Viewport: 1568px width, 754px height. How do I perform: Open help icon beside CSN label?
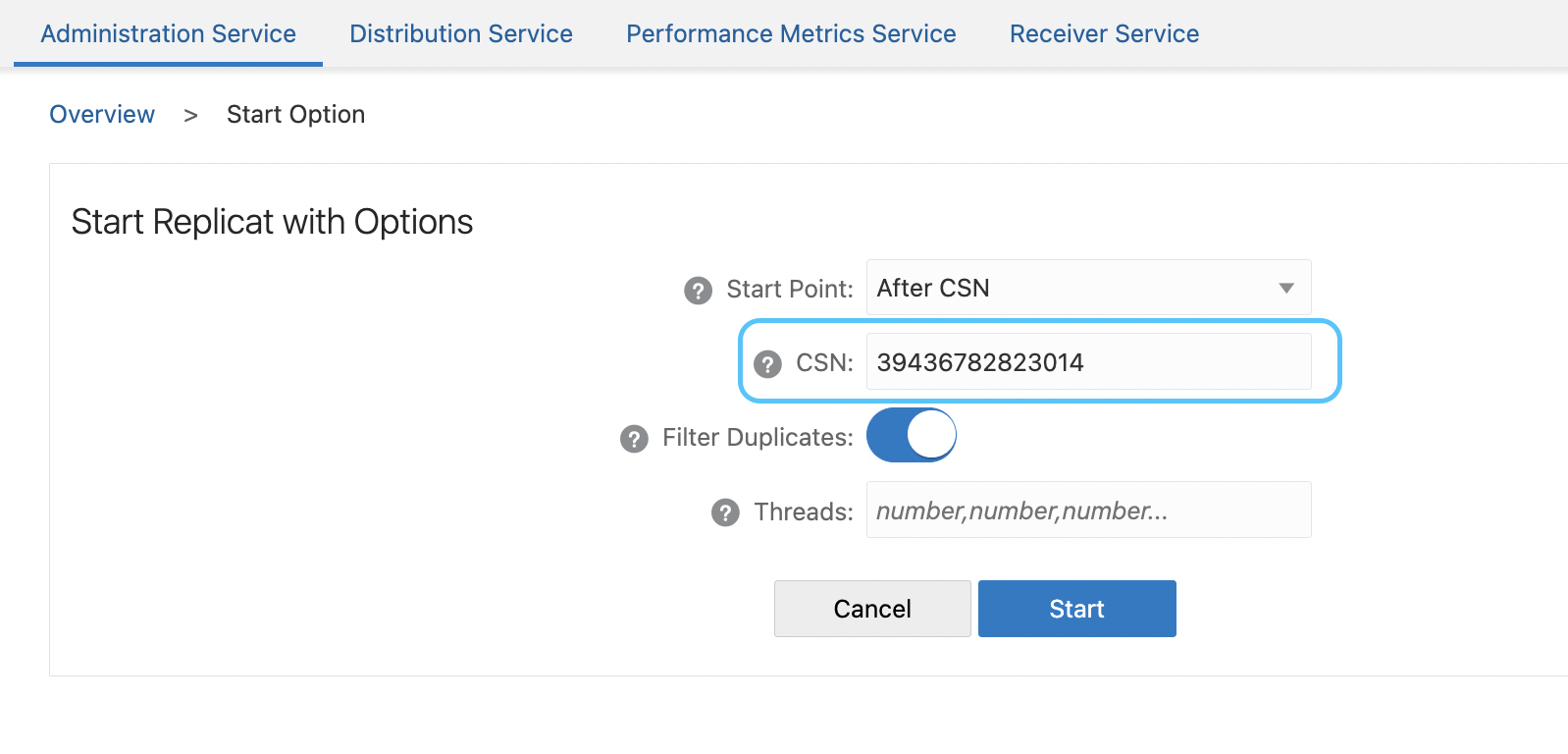coord(767,364)
